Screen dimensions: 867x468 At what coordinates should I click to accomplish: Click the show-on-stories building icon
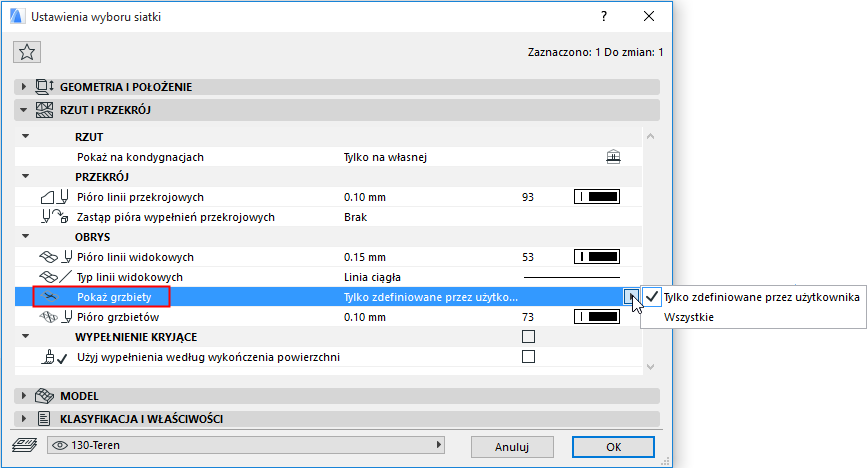pyautogui.click(x=614, y=157)
